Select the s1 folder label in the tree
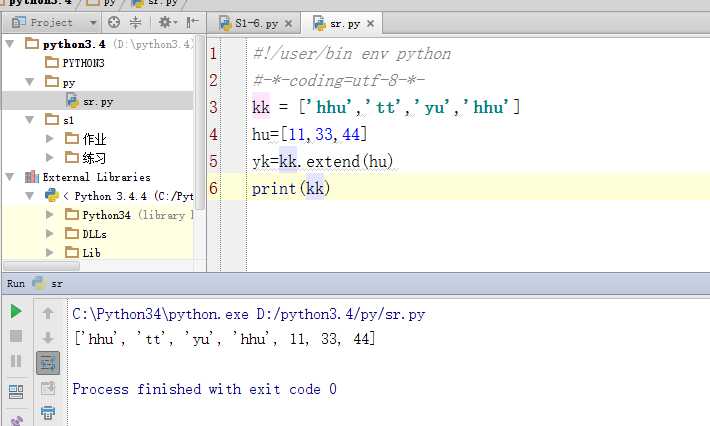This screenshot has width=710, height=426. pos(68,120)
